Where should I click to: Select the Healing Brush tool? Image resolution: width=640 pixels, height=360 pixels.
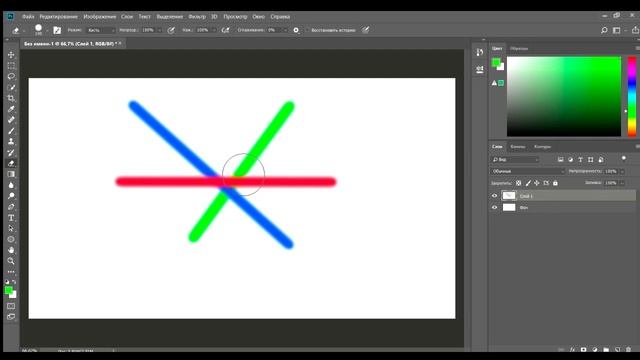[x=11, y=120]
